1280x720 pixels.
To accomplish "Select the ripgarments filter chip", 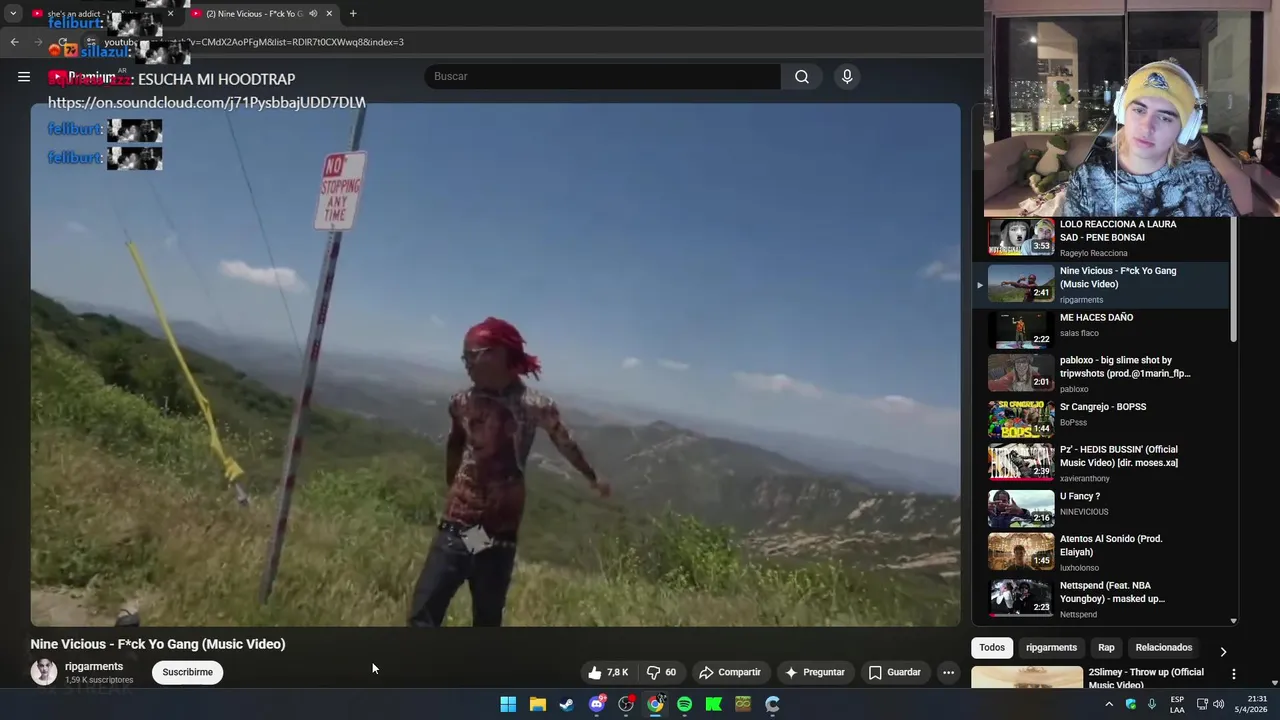I will pos(1051,647).
